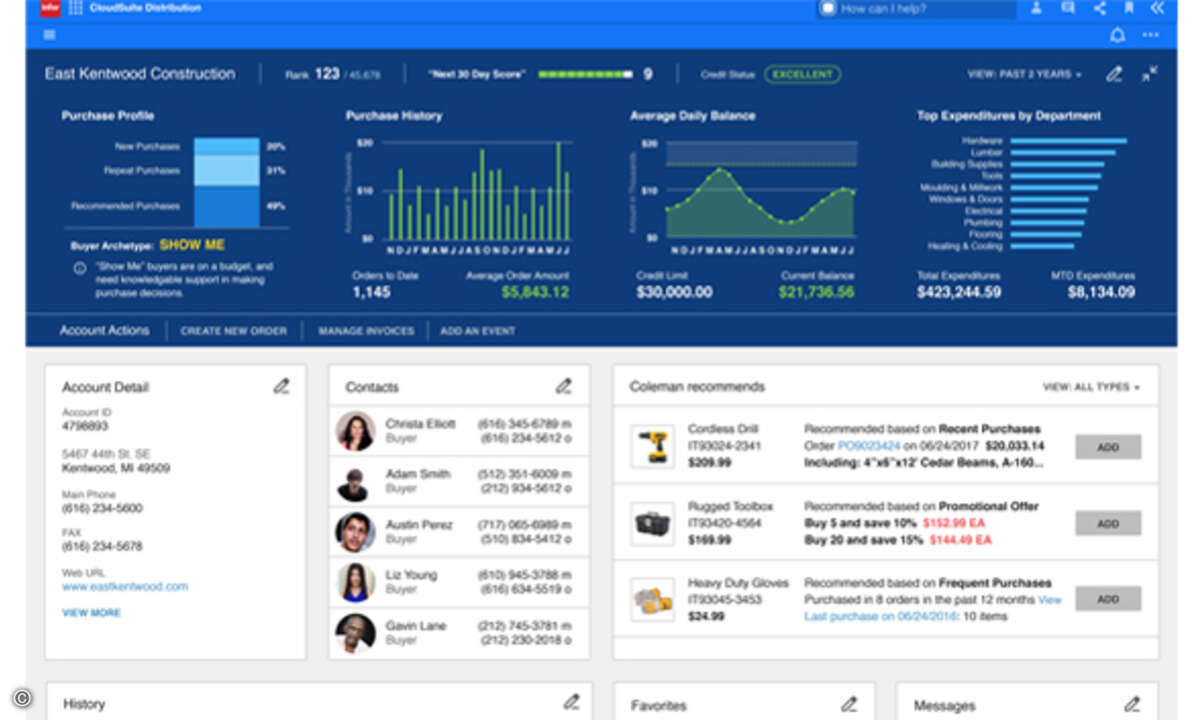This screenshot has height=720, width=1200.
Task: Edit the Contacts card
Action: pyautogui.click(x=564, y=386)
